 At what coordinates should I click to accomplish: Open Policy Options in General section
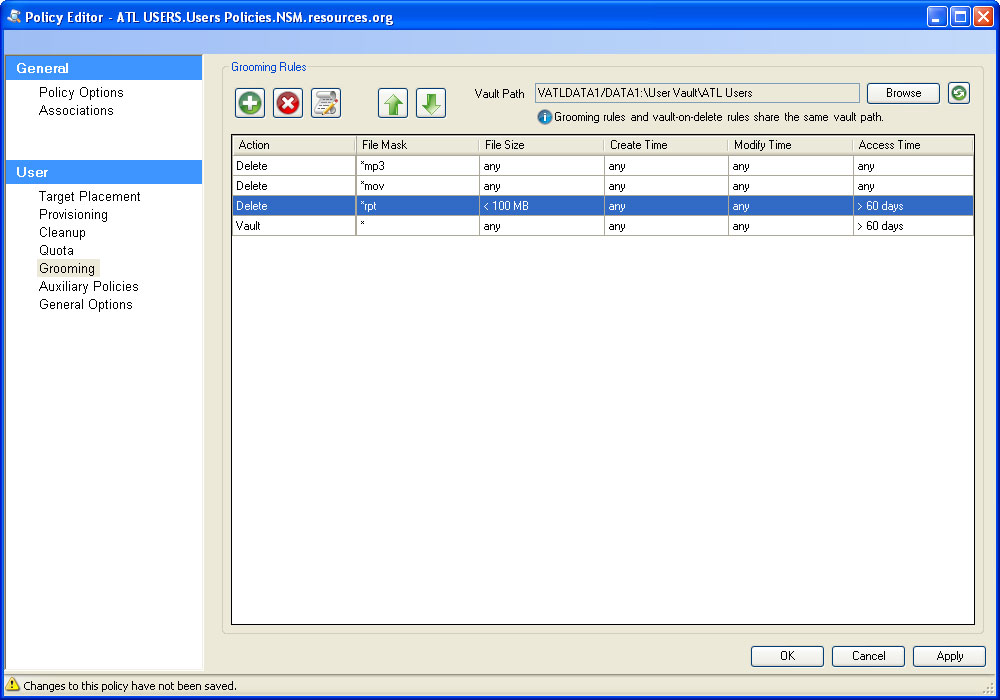(x=81, y=92)
